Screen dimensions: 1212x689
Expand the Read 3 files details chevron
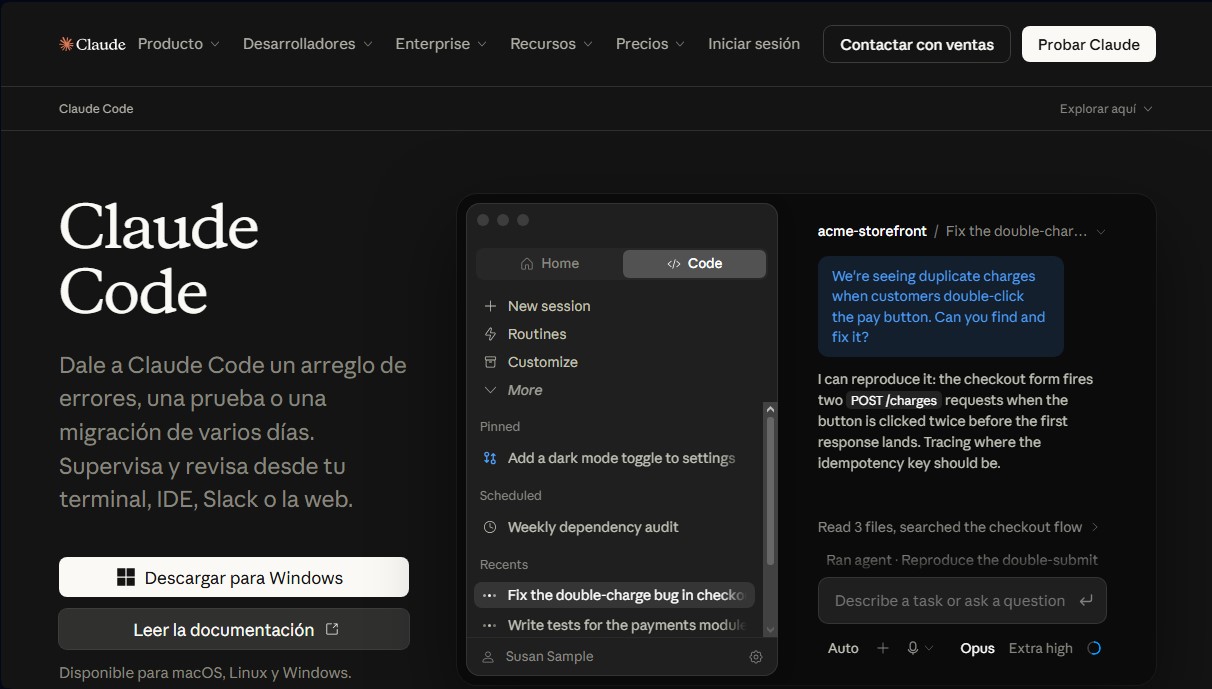point(1095,527)
